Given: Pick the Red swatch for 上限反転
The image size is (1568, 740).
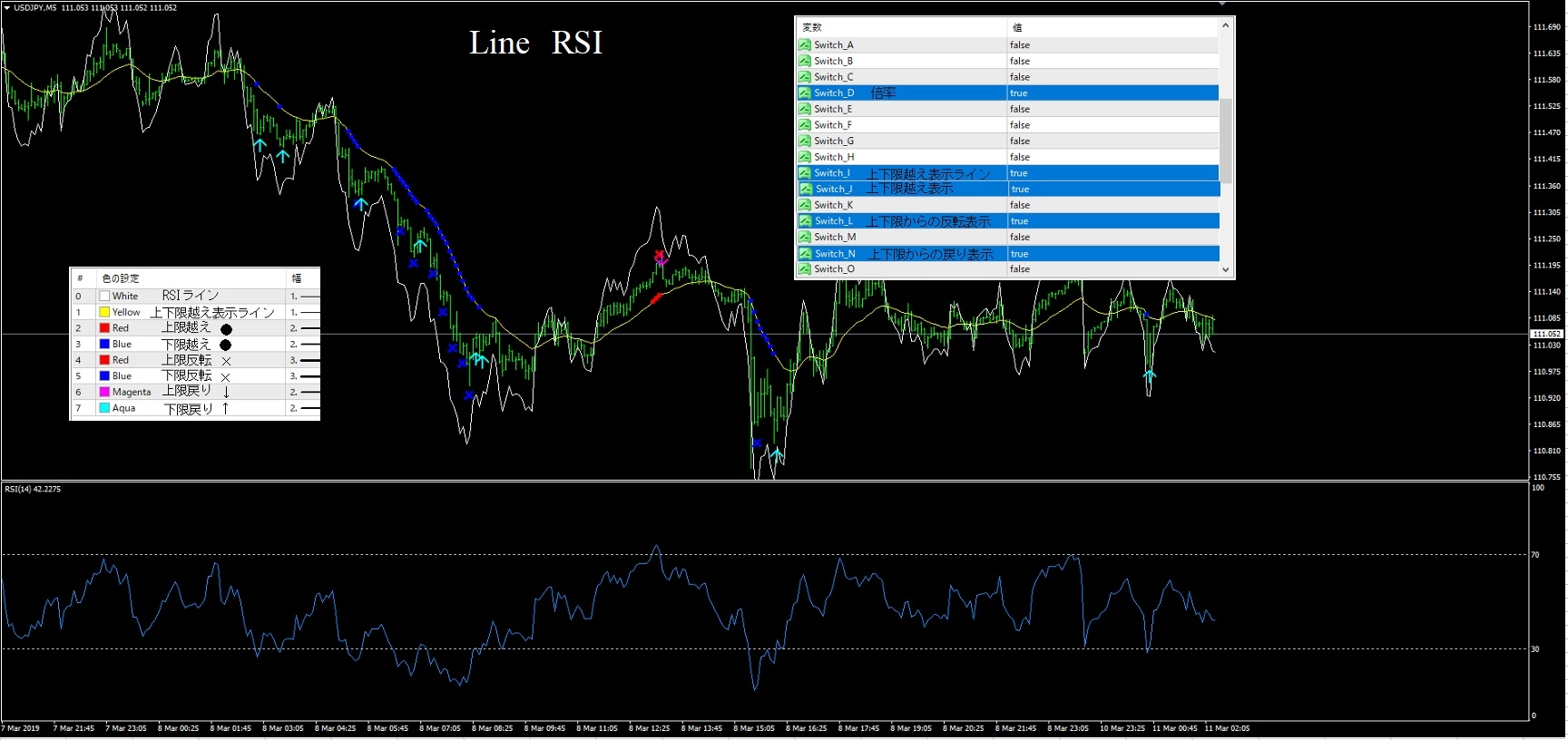Looking at the screenshot, I should tap(104, 360).
